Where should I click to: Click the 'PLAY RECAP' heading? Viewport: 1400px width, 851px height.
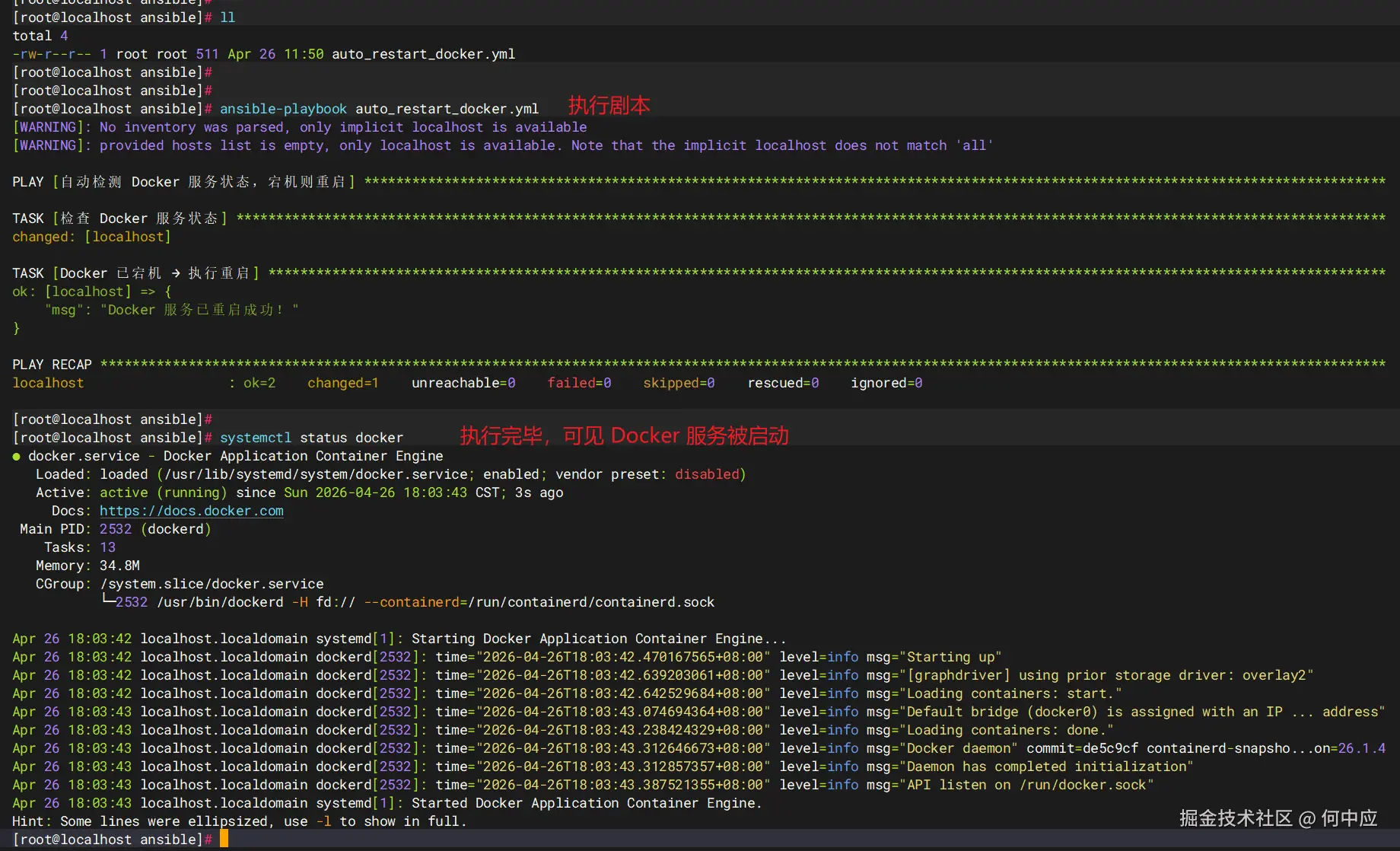(52, 365)
